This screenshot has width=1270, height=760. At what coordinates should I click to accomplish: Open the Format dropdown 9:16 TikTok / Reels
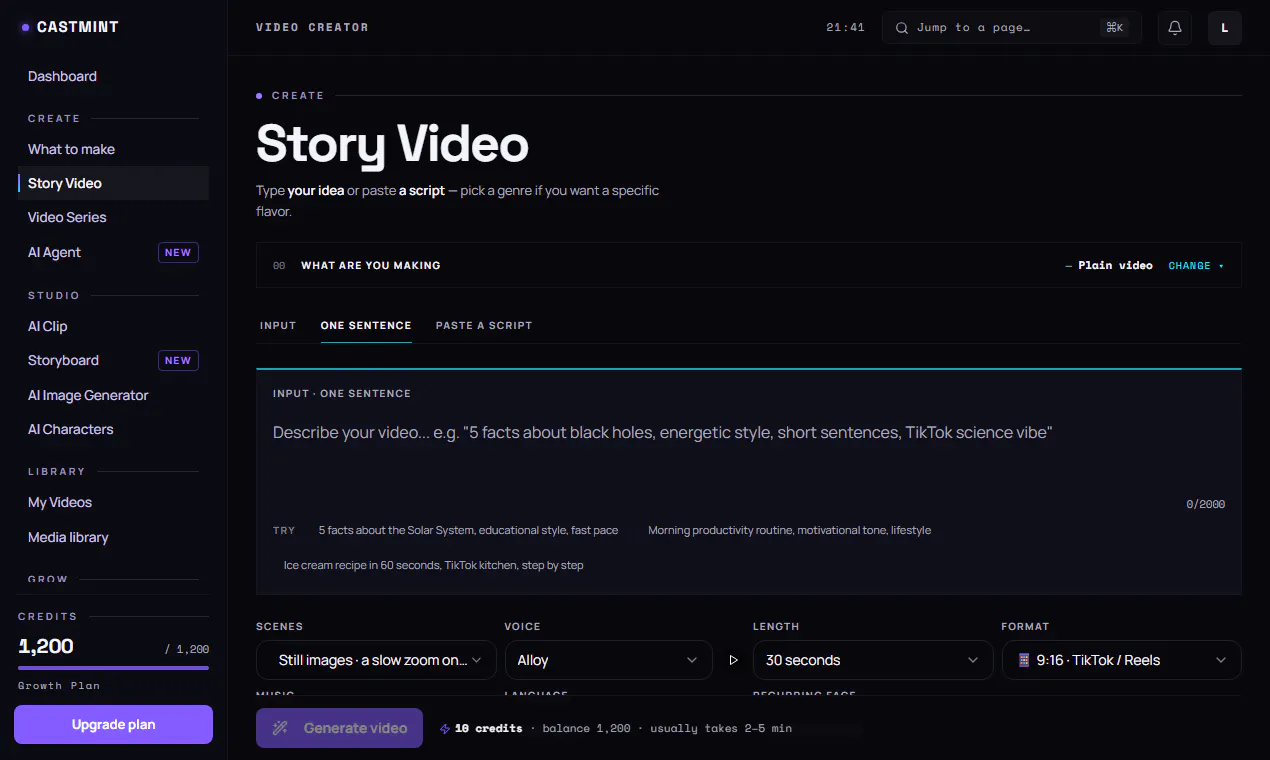pos(1121,660)
